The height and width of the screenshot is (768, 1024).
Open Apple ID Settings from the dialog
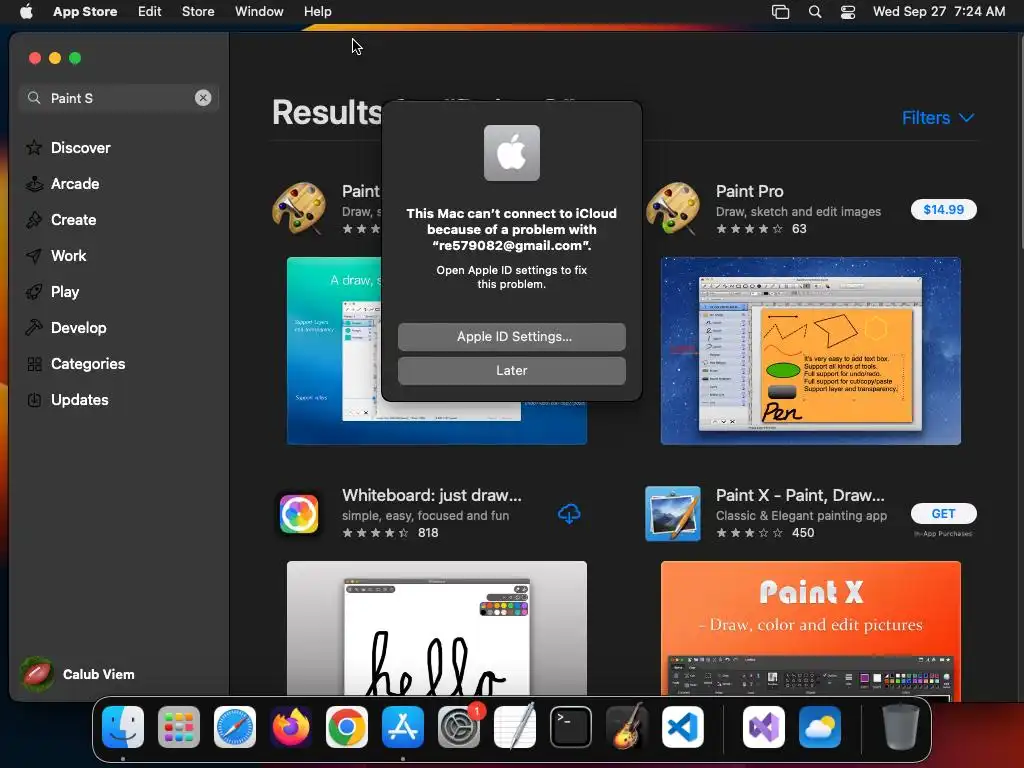(x=511, y=337)
